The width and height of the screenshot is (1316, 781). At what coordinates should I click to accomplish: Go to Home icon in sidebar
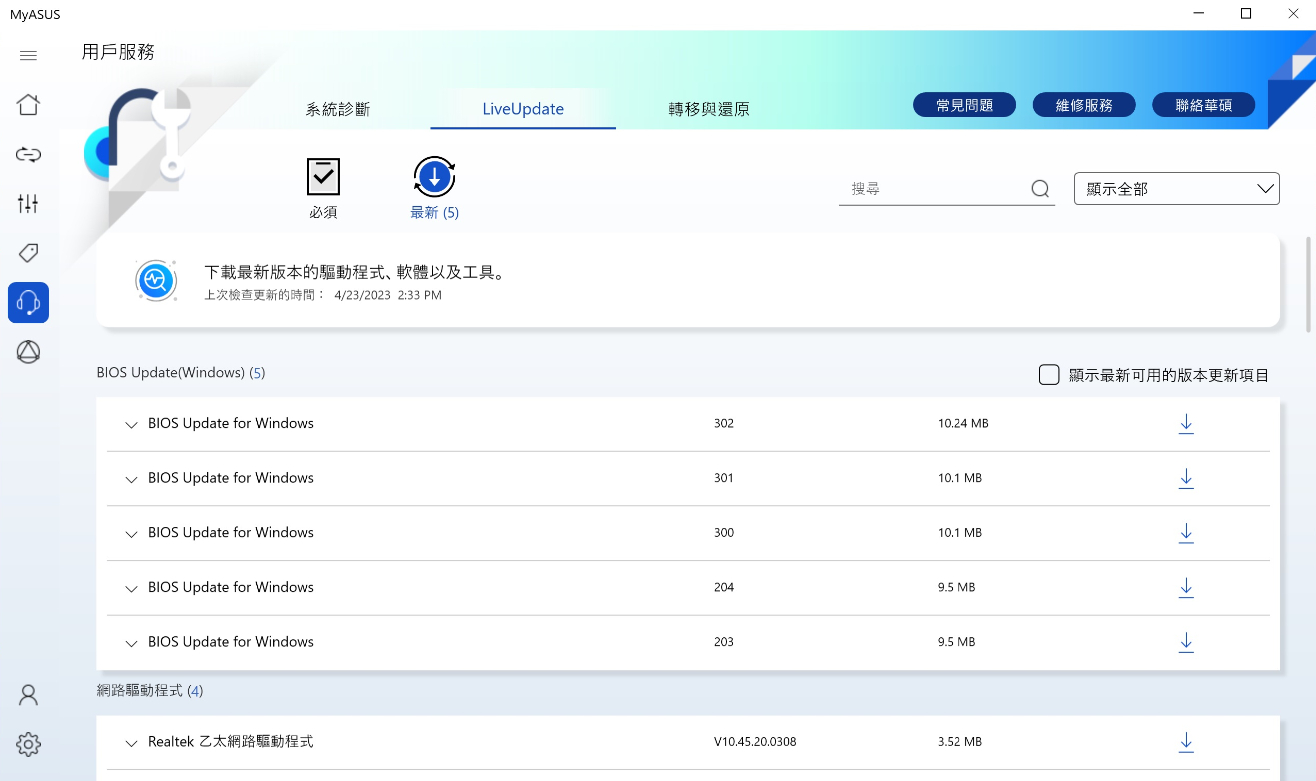[x=28, y=104]
